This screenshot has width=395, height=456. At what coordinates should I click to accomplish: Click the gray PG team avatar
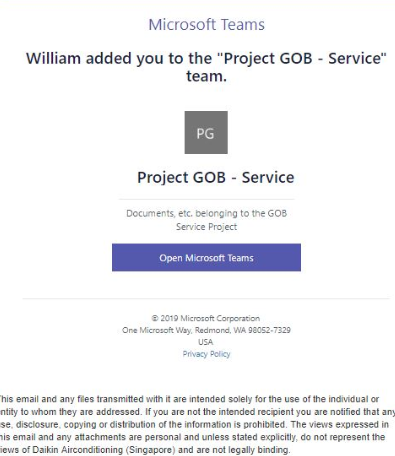pyautogui.click(x=206, y=132)
